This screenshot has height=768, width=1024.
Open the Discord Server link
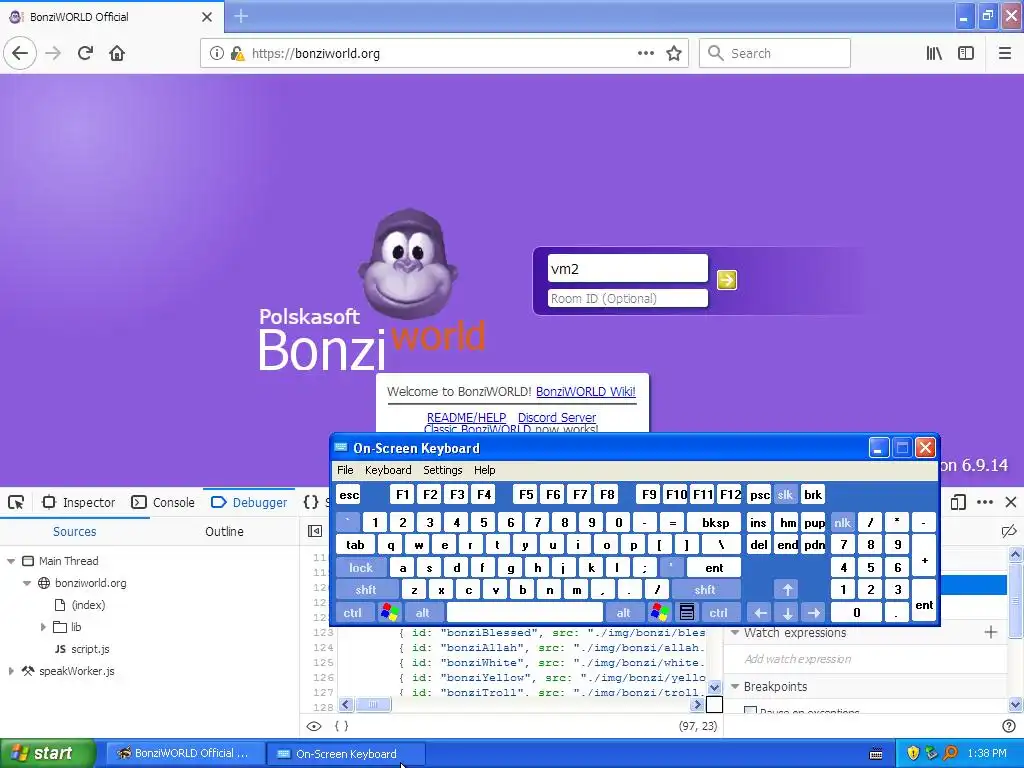tap(557, 417)
